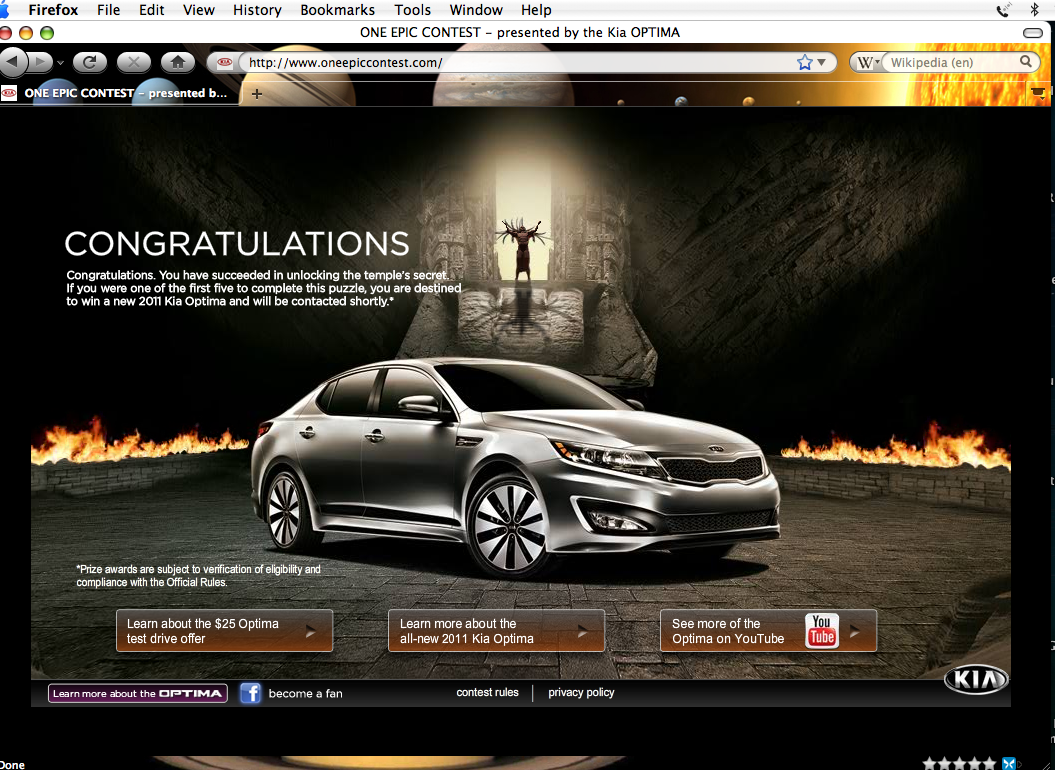Image resolution: width=1055 pixels, height=770 pixels.
Task: Open the Wikipedia search engine selector
Action: pyautogui.click(x=868, y=63)
